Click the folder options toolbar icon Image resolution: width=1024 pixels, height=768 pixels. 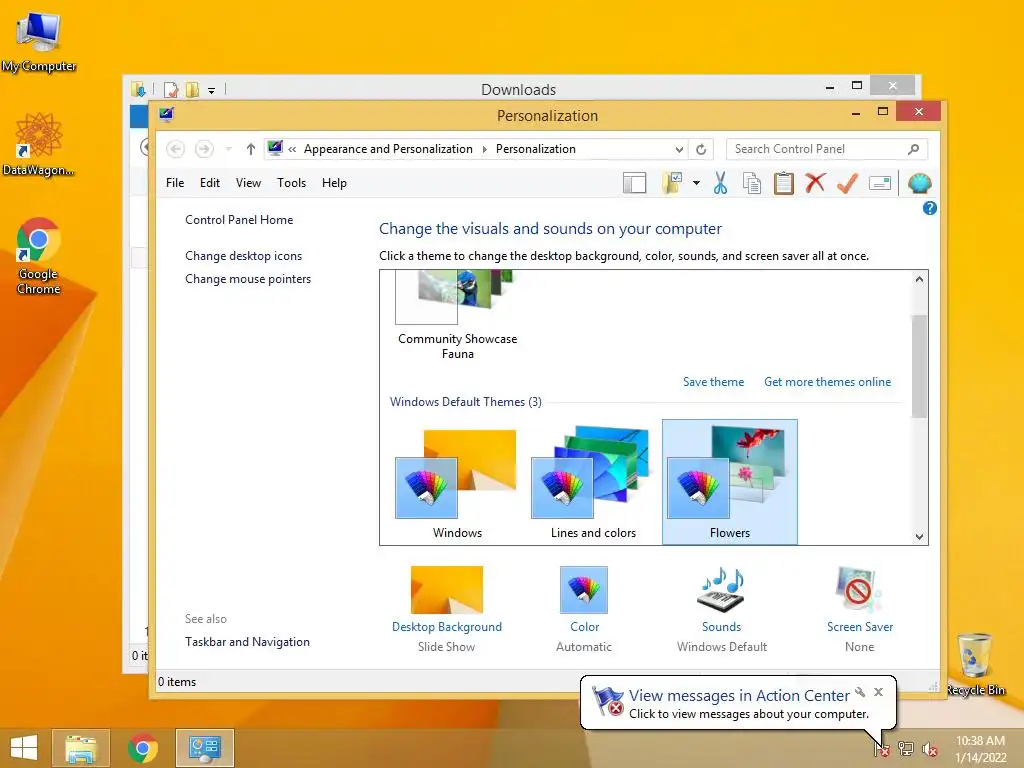tap(672, 184)
